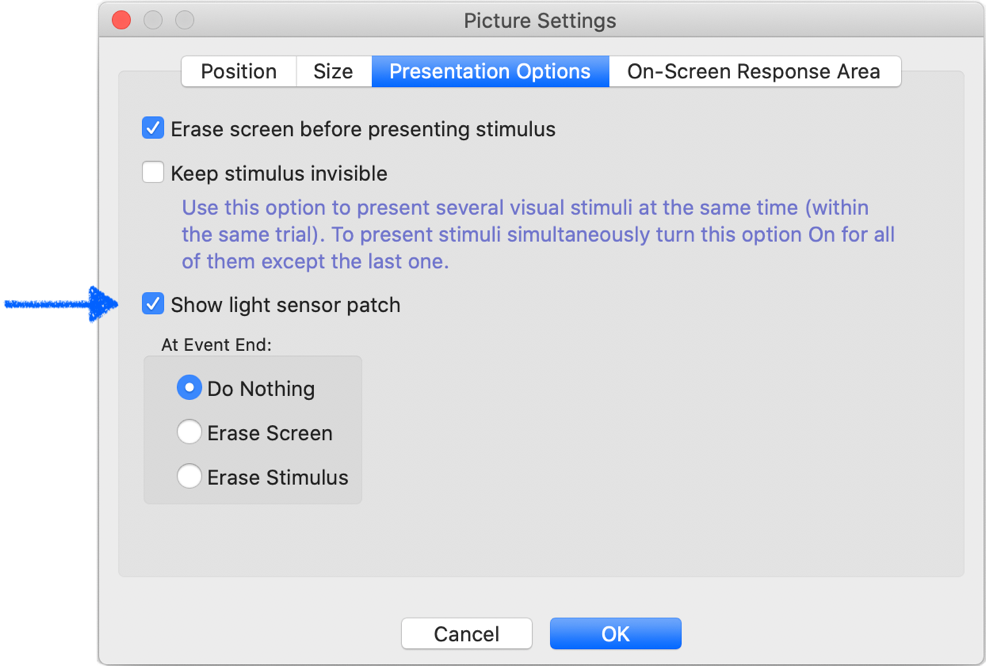Click the zoom window control

click(184, 19)
